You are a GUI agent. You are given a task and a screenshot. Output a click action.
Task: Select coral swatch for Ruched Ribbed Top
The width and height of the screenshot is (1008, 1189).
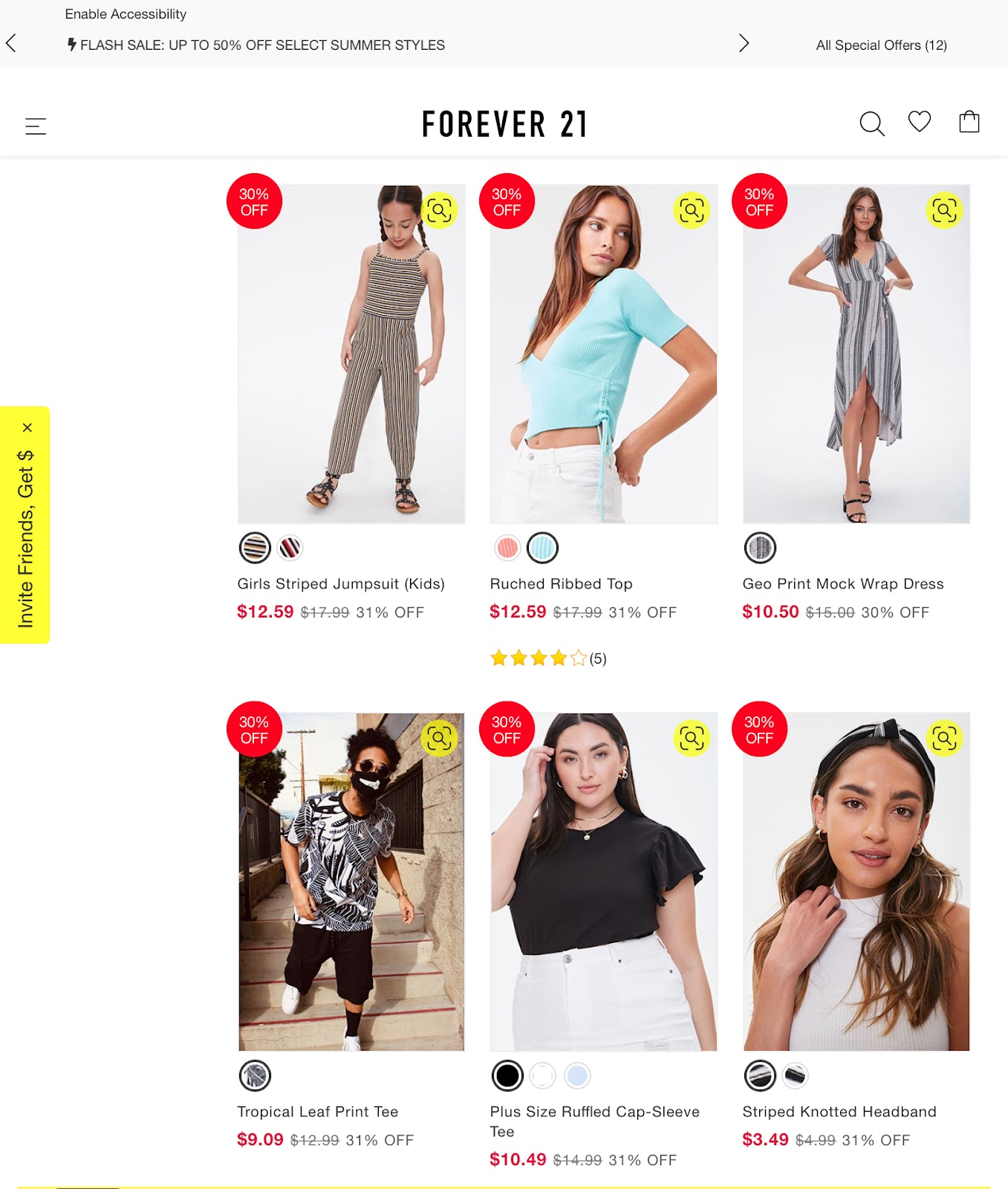click(x=507, y=548)
